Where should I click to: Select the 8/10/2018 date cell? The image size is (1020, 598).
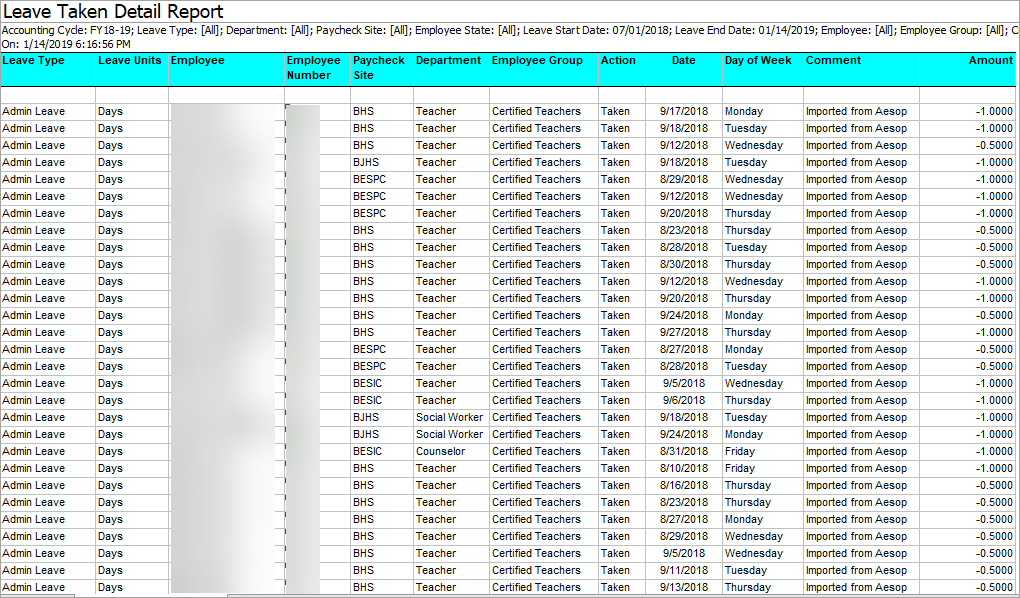683,468
